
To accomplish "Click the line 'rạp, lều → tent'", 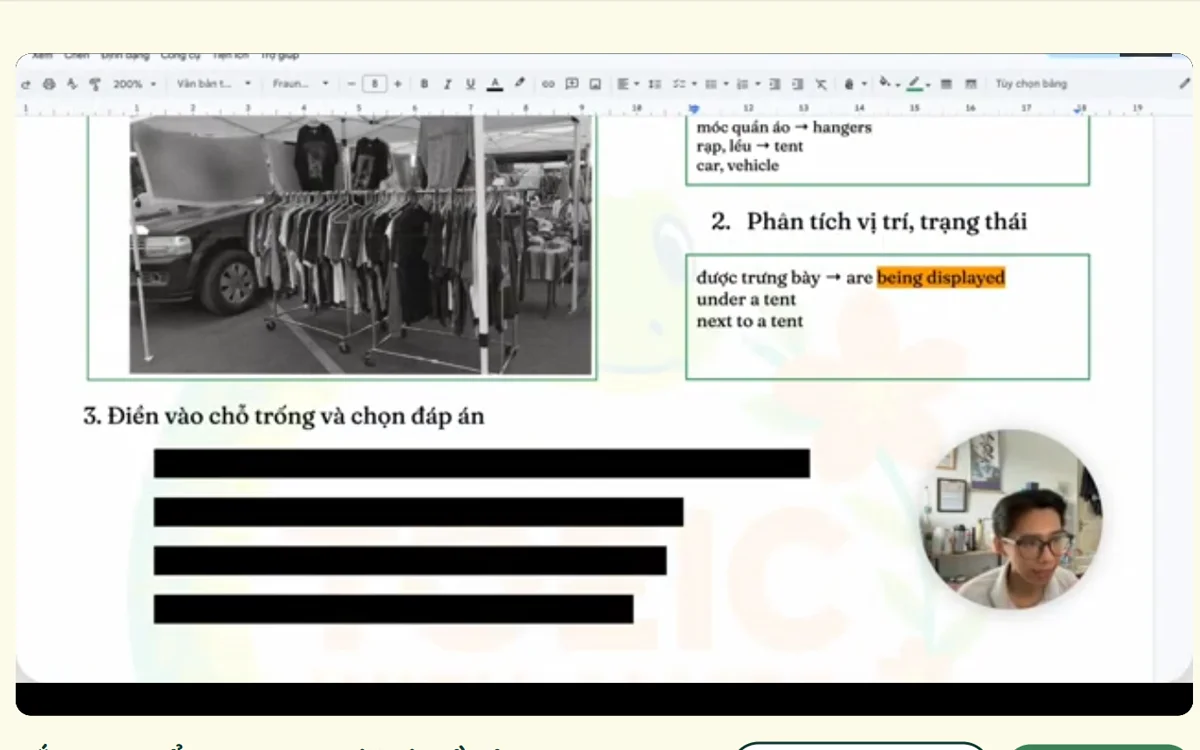I will (x=750, y=146).
